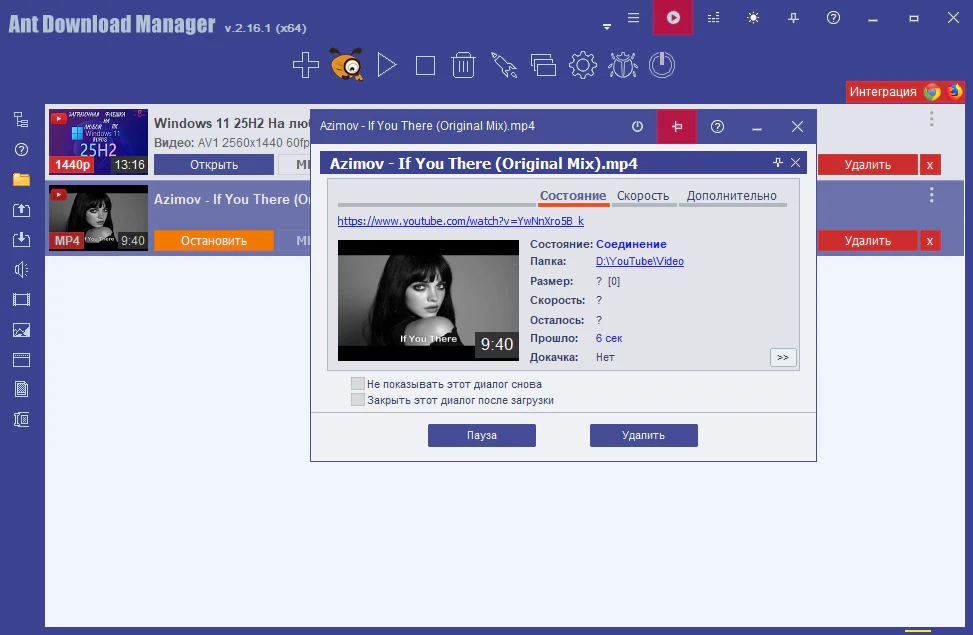Switch to the Скорость tab
This screenshot has width=973, height=635.
643,196
